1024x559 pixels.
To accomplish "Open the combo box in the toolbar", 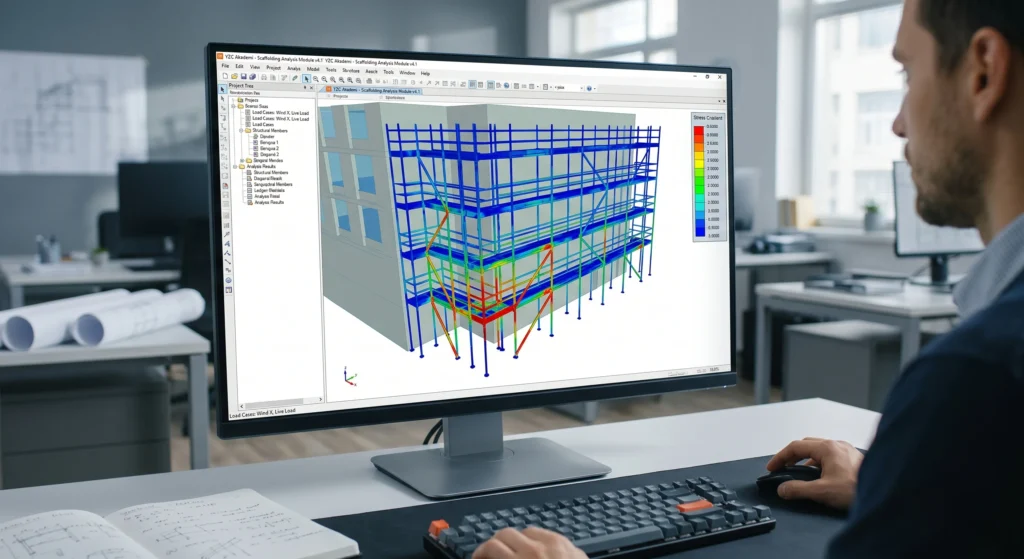I will click(569, 88).
